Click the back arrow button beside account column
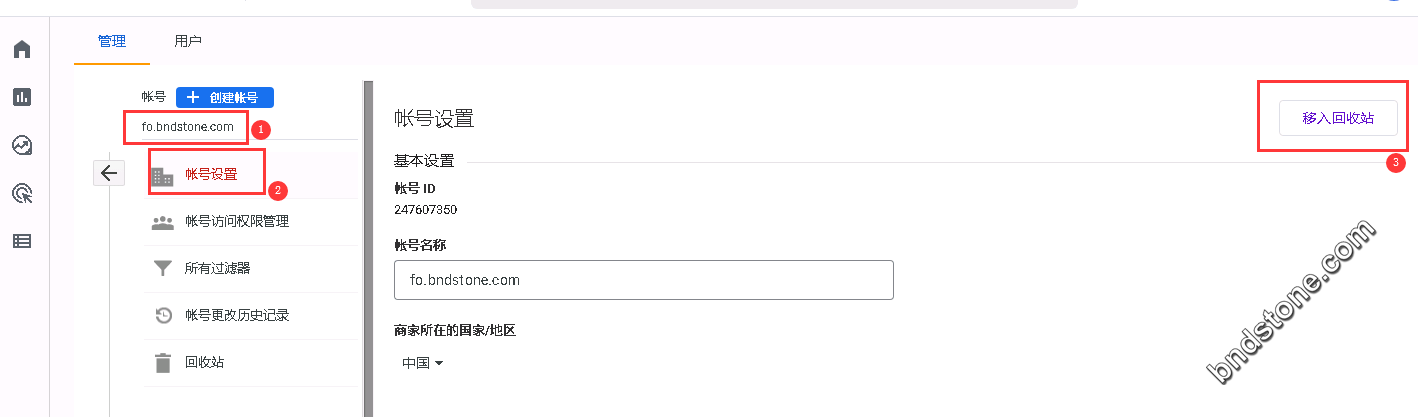 point(108,172)
